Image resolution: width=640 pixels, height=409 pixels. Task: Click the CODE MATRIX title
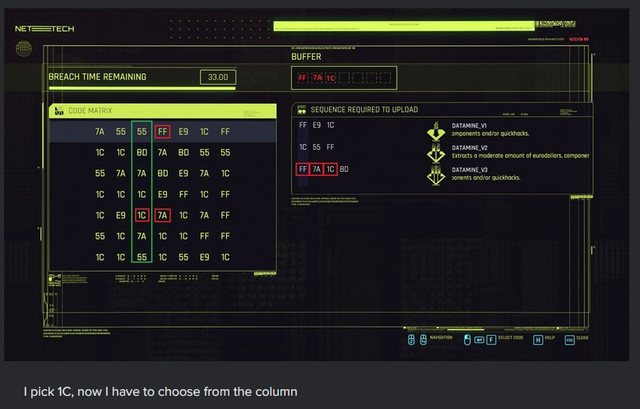pos(90,111)
